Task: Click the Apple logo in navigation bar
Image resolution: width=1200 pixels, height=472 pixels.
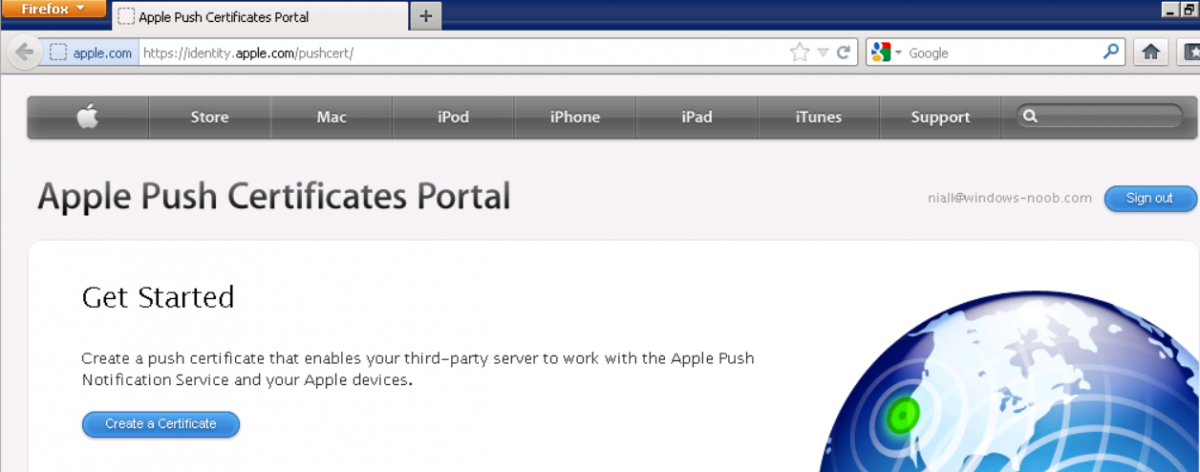Action: pos(88,117)
